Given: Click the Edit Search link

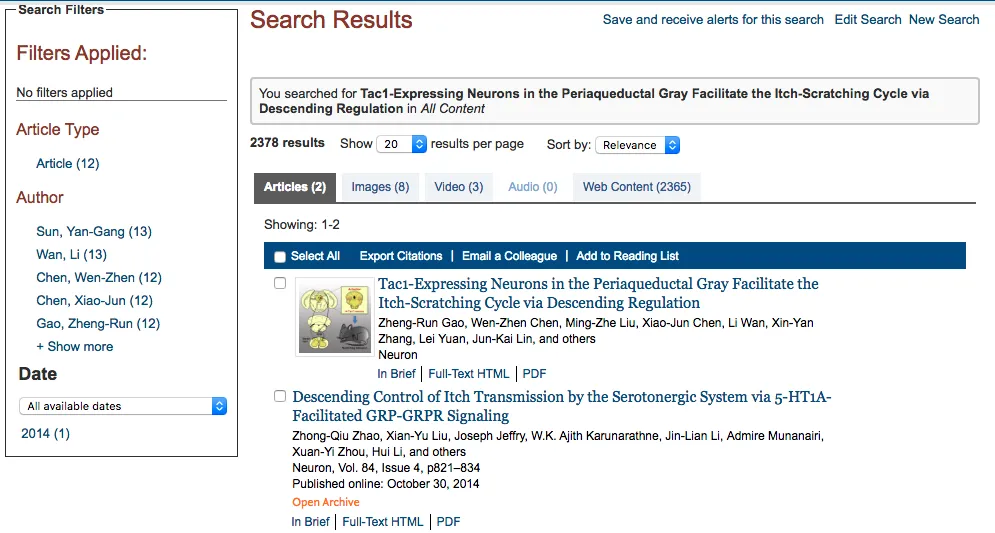Looking at the screenshot, I should (x=868, y=20).
